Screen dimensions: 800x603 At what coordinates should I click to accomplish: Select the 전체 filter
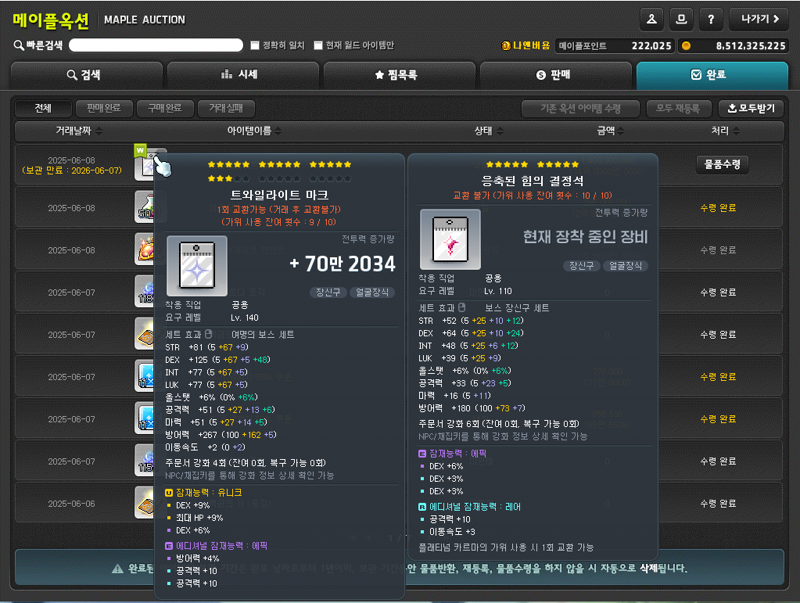(x=43, y=108)
